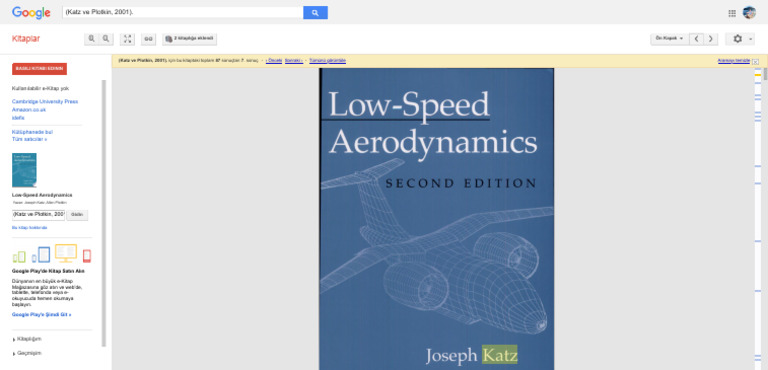Click the Google logo
Screen dimensions: 768x370
(x=31, y=13)
